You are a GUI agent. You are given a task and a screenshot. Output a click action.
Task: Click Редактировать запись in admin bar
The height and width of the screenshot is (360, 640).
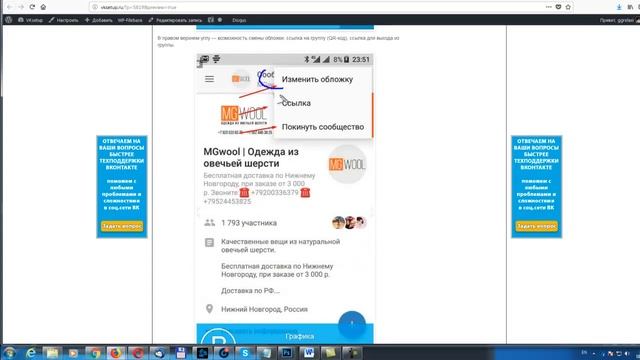[x=175, y=20]
